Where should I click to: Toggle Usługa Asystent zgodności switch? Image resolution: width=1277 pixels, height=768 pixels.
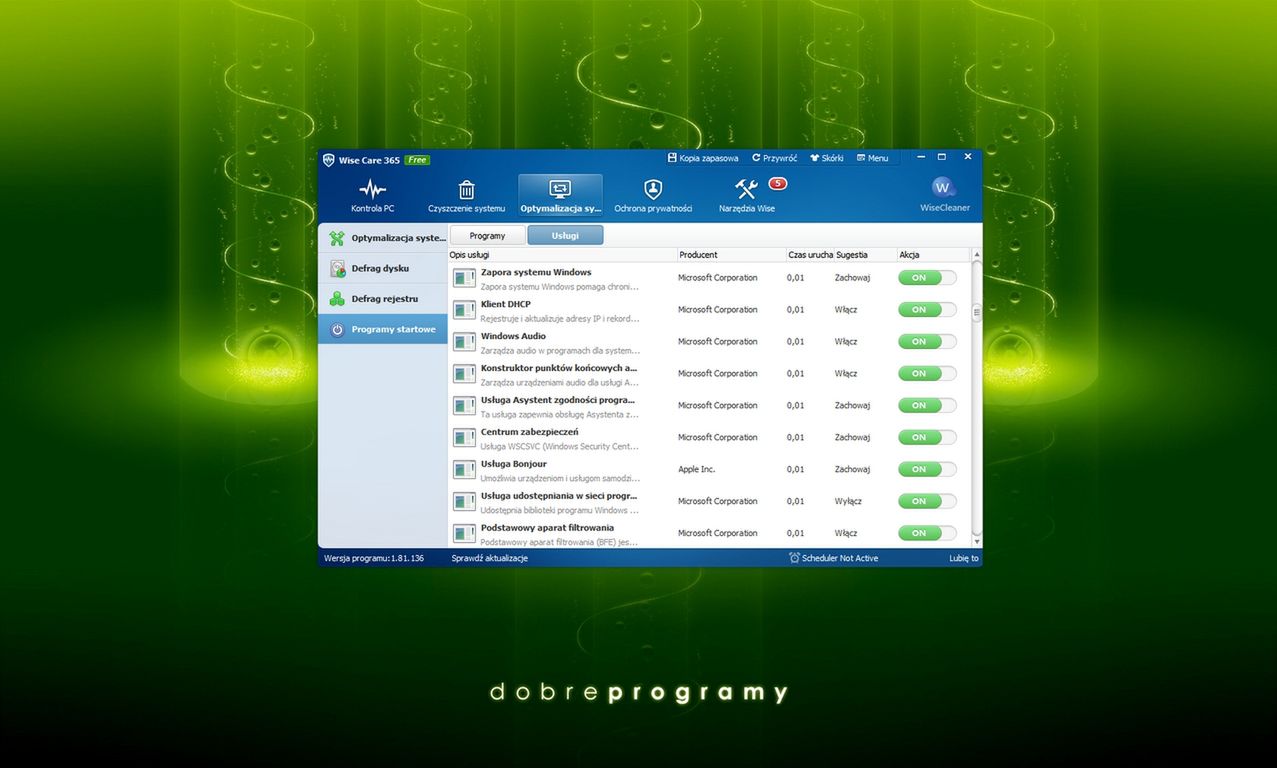tap(927, 406)
